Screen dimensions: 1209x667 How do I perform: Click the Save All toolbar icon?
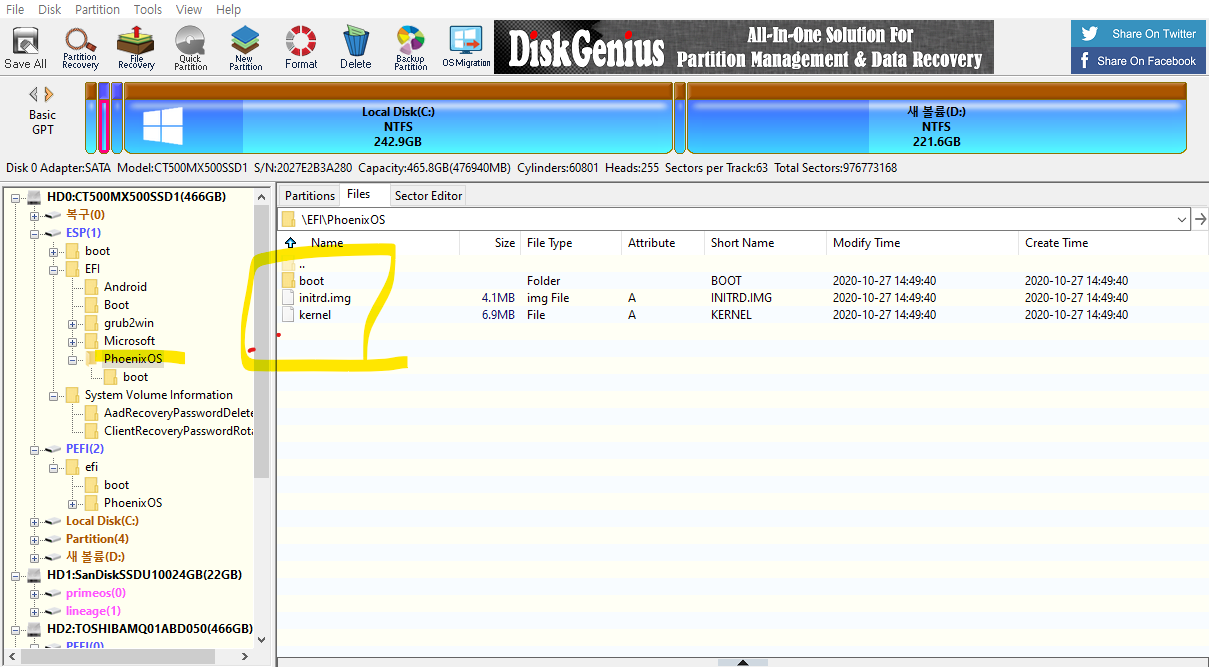tap(25, 46)
